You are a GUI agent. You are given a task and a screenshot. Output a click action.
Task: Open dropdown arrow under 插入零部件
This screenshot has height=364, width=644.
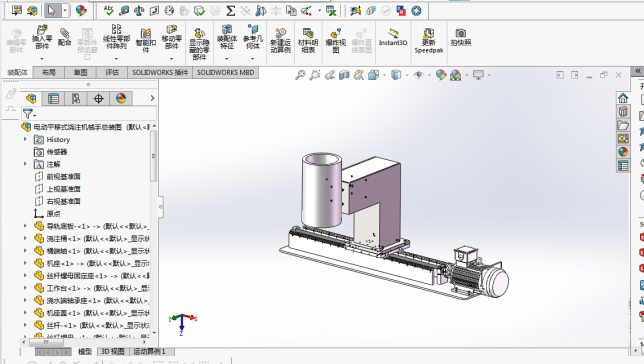[x=42, y=59]
